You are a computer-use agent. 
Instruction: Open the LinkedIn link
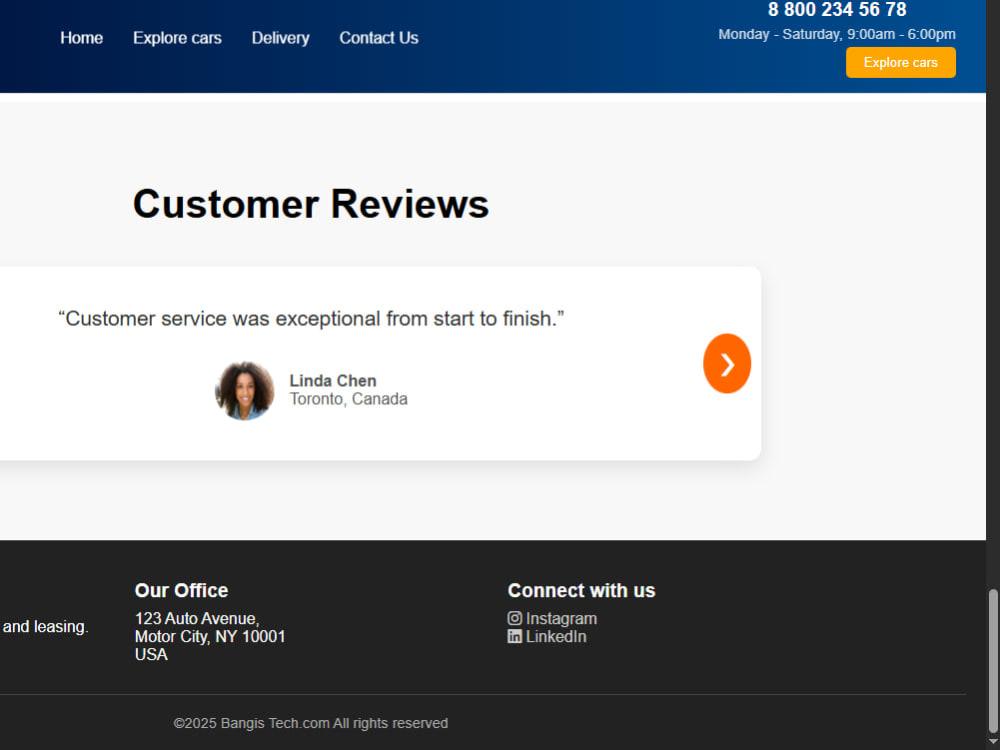556,636
